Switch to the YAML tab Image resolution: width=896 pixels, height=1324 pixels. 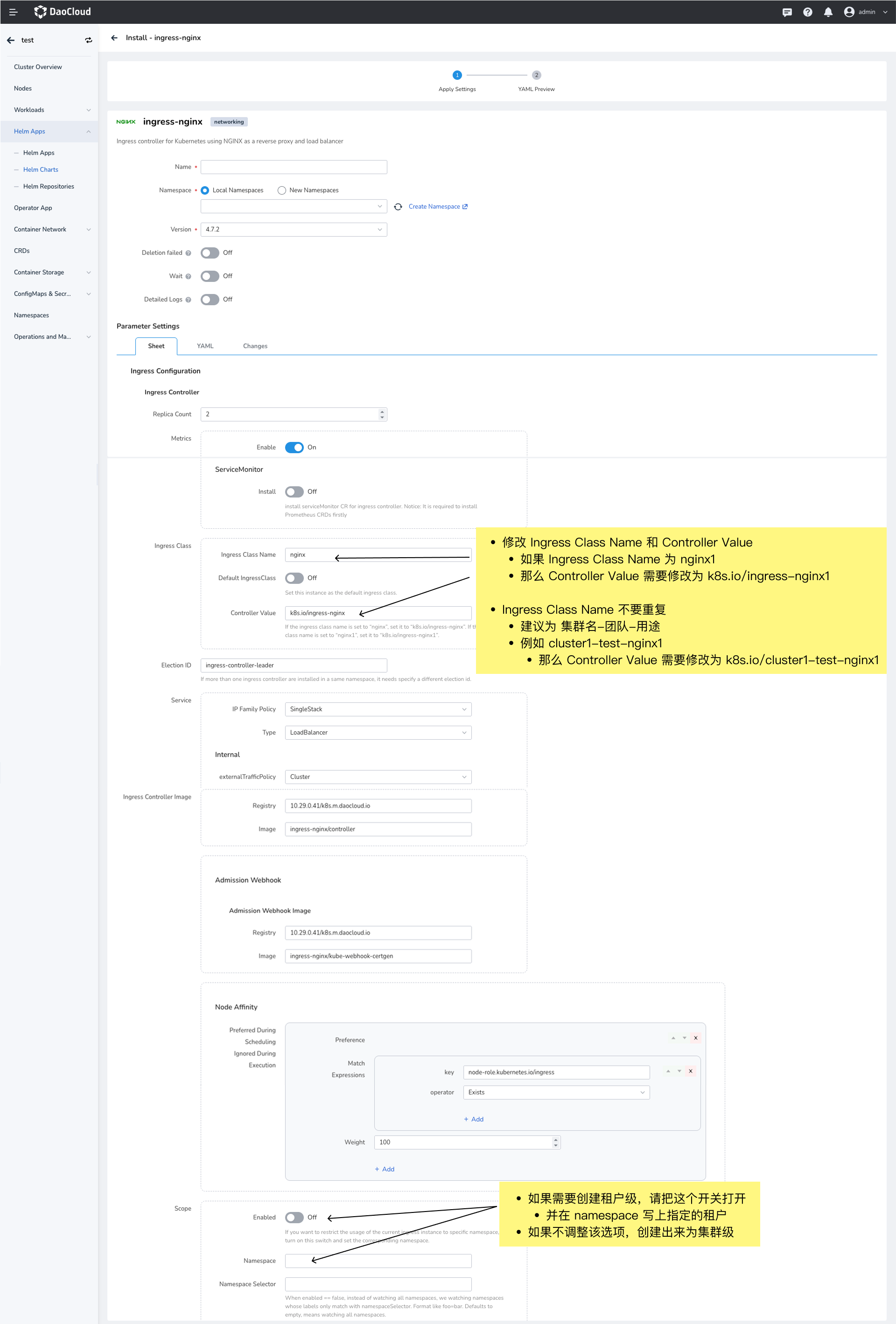[205, 346]
